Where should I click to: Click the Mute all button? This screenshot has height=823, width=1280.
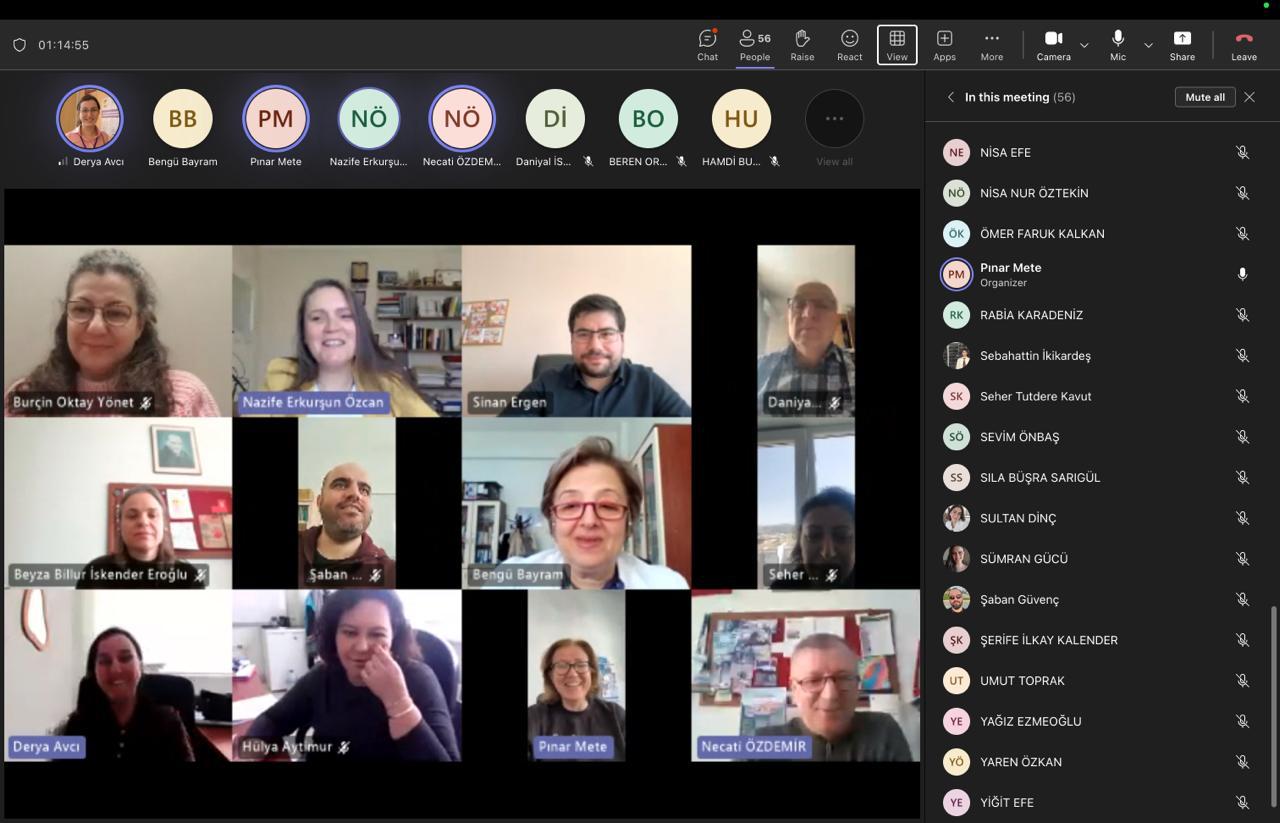pyautogui.click(x=1205, y=97)
